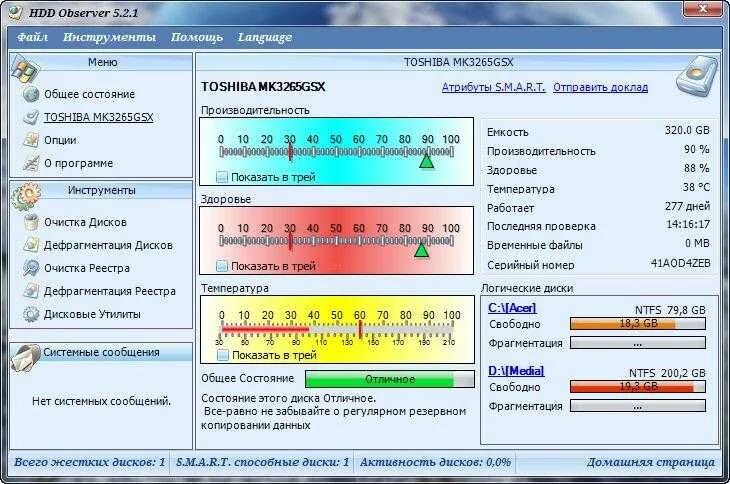The image size is (730, 484).
Task: Enable Показать в трей under Здоровье
Action: click(x=222, y=266)
